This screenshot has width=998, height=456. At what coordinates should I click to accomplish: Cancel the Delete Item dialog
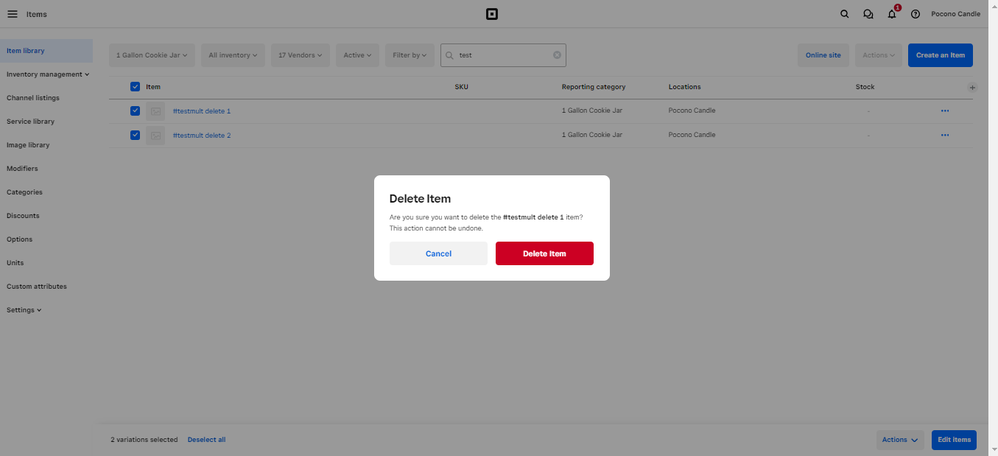[x=438, y=253]
